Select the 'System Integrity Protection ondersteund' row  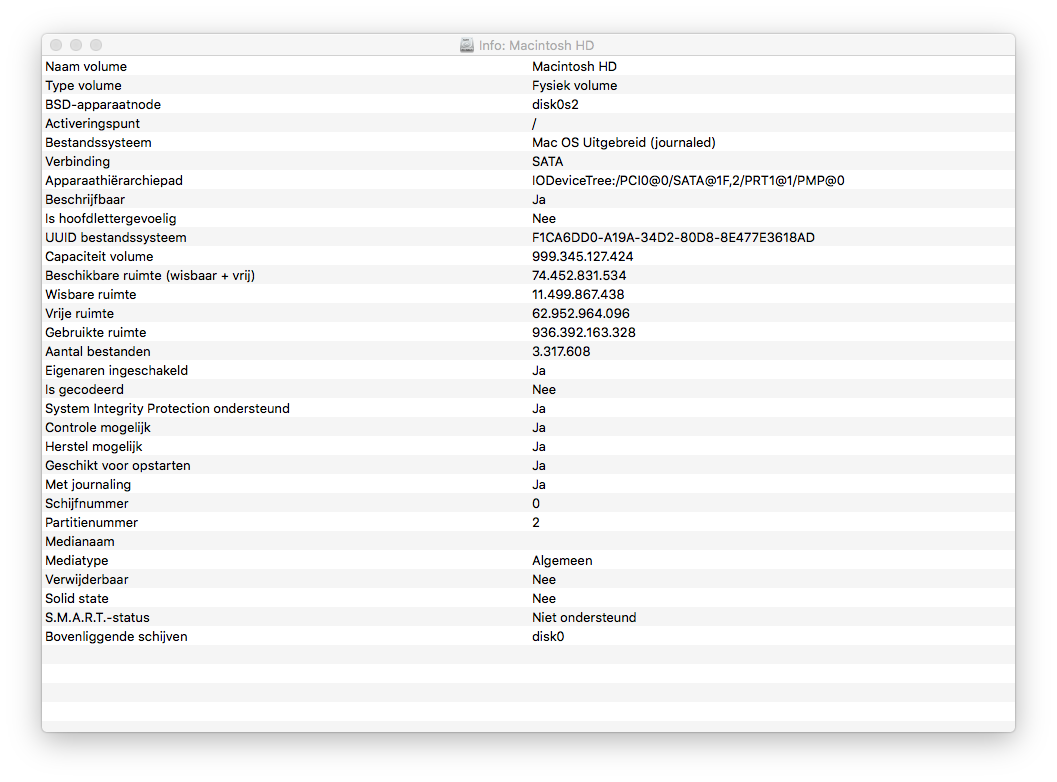point(528,409)
